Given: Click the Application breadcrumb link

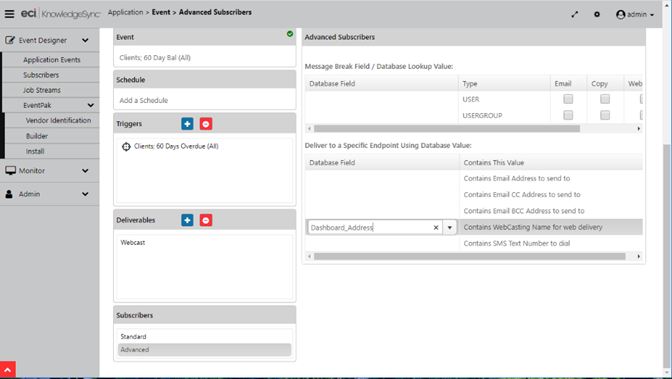Looking at the screenshot, I should coord(125,12).
